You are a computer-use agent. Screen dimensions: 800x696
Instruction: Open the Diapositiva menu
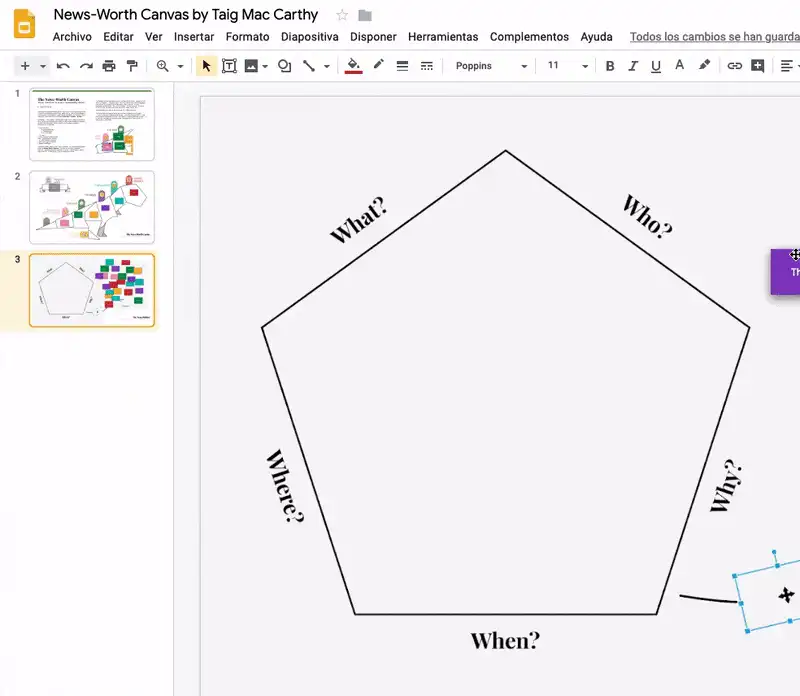[309, 37]
